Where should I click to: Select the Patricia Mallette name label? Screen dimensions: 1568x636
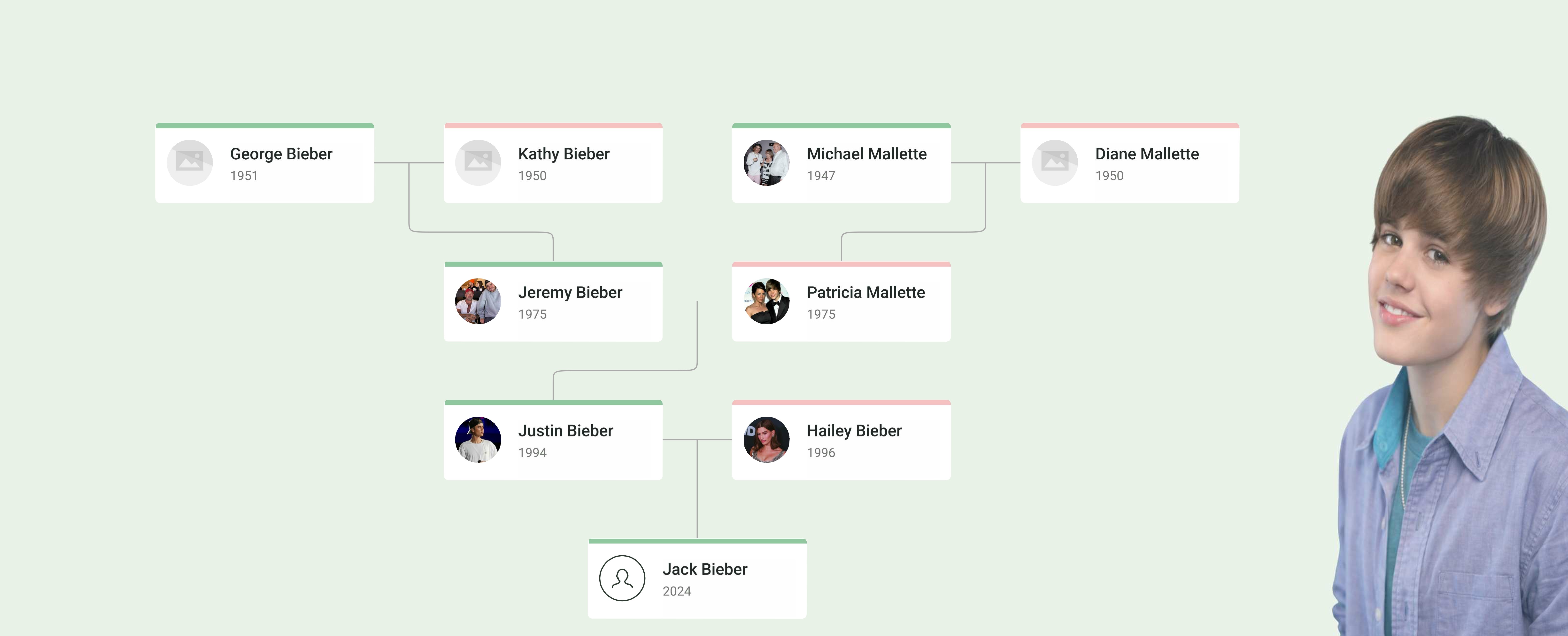click(x=865, y=293)
